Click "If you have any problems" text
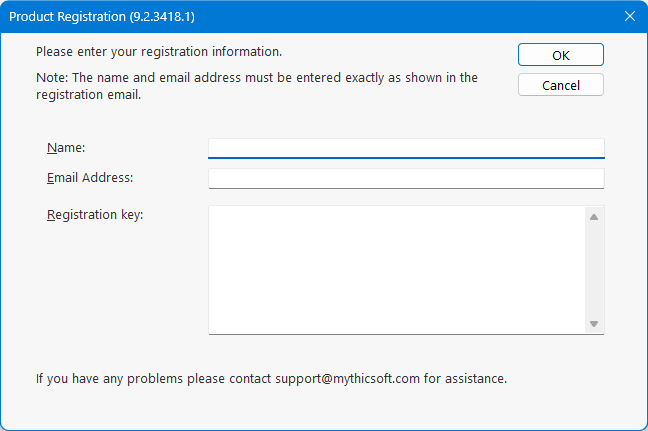 tap(105, 379)
